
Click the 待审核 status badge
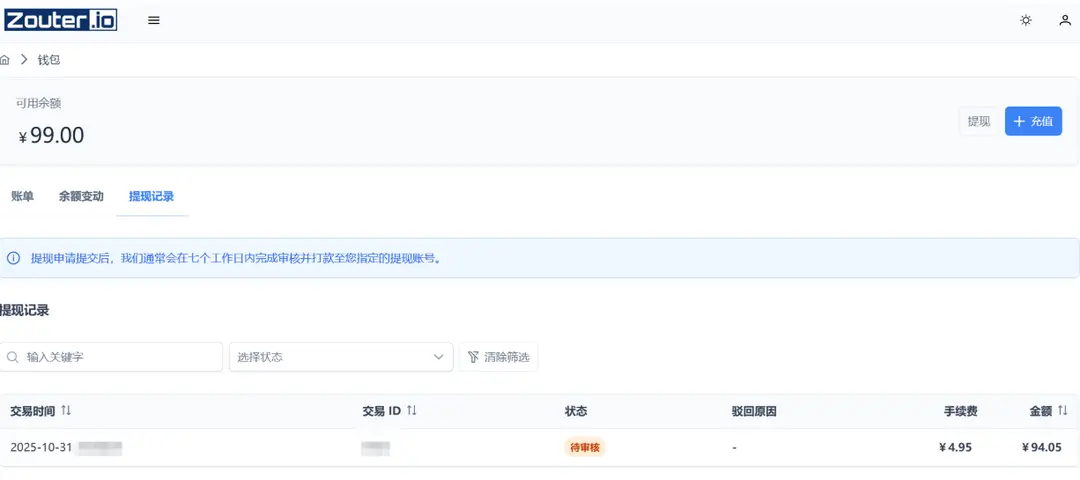(585, 448)
